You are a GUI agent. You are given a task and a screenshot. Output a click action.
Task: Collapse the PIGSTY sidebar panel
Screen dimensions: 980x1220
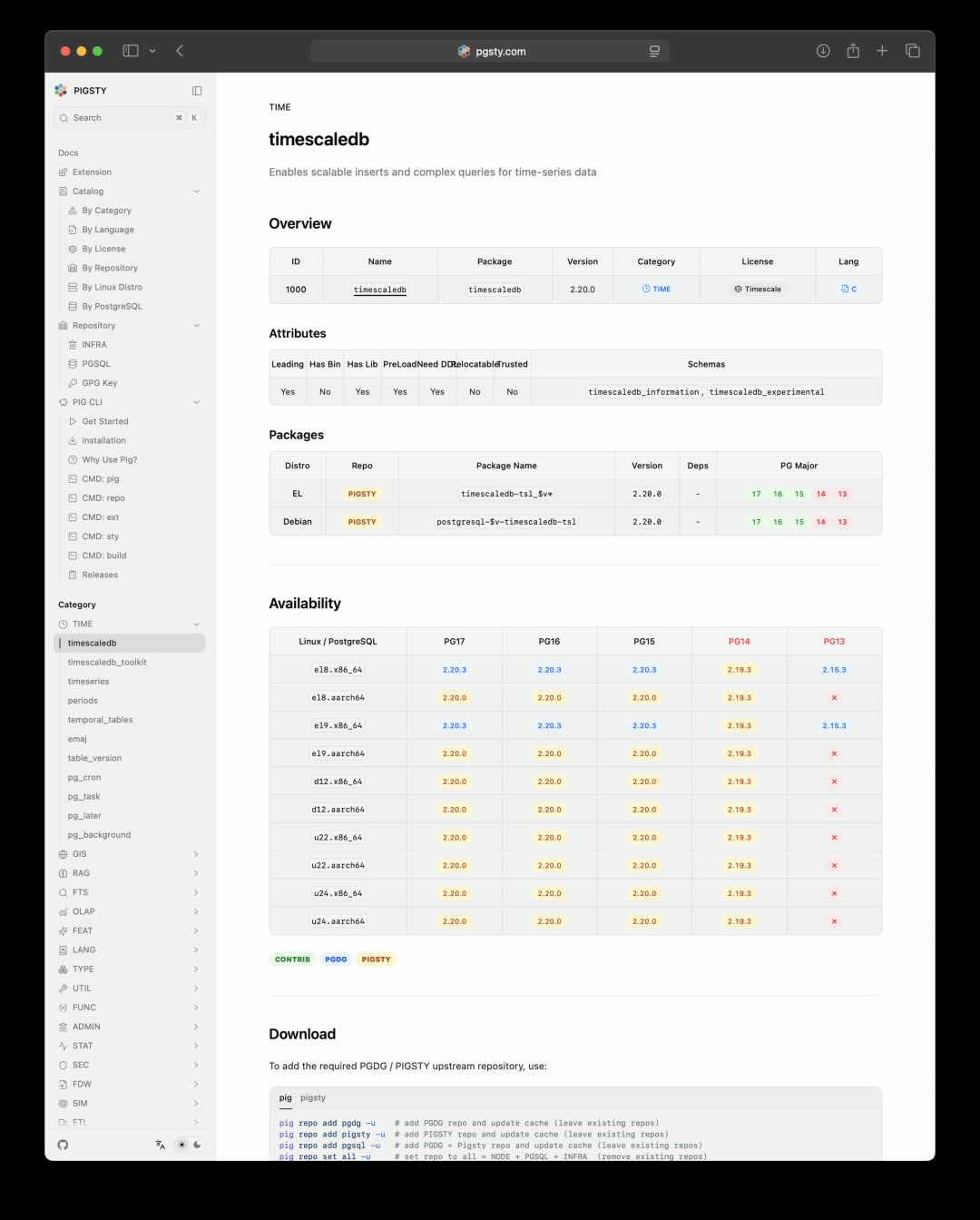click(x=197, y=91)
